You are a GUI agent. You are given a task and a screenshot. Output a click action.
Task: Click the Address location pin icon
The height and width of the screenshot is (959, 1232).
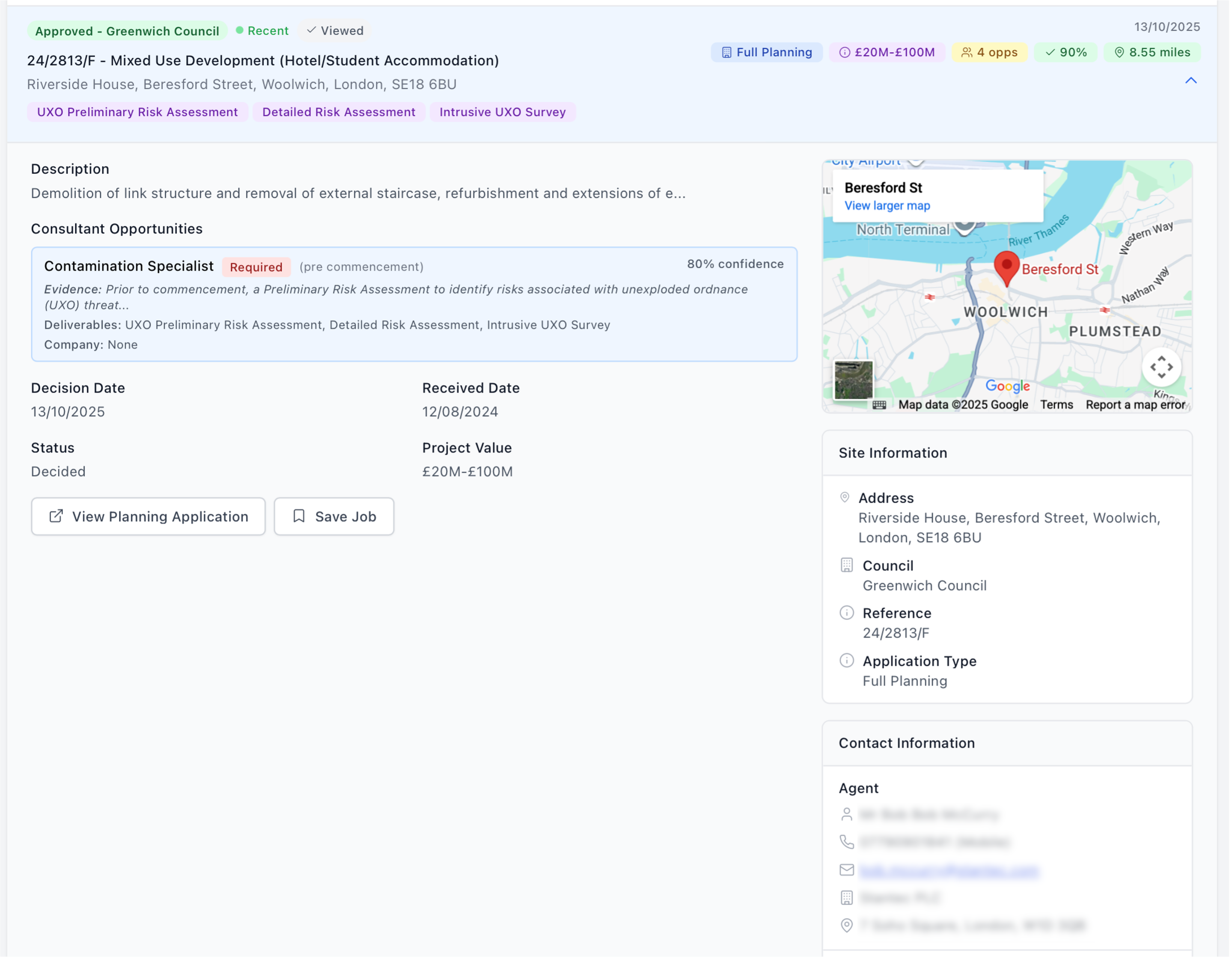coord(847,499)
